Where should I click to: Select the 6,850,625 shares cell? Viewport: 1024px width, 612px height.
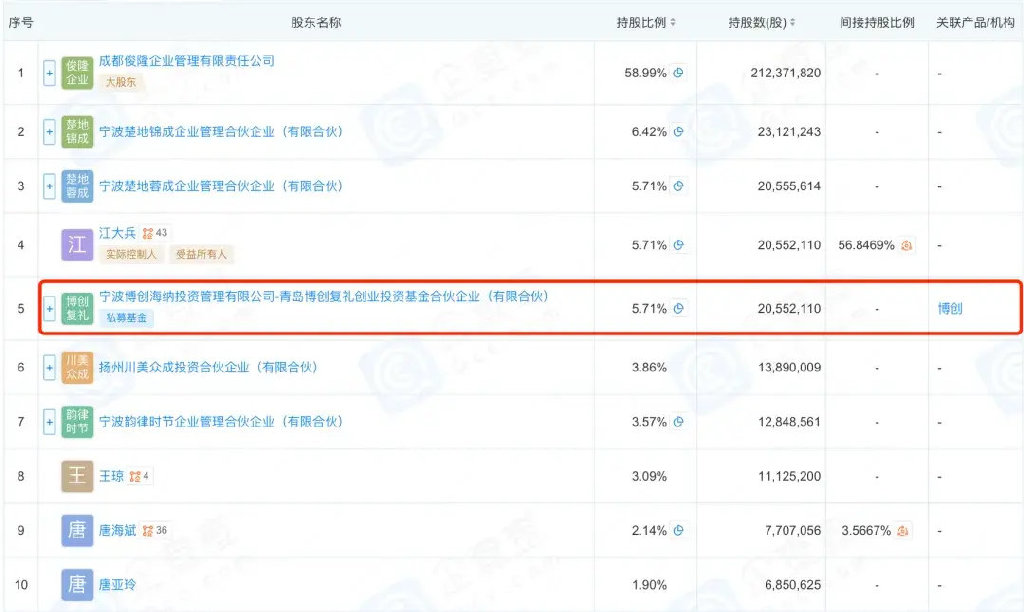793,585
